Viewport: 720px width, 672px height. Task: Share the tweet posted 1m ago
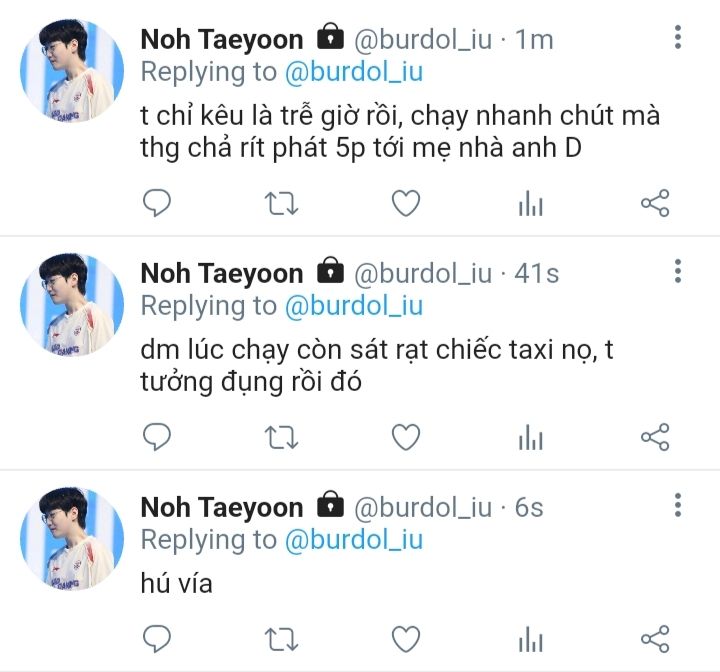[655, 203]
